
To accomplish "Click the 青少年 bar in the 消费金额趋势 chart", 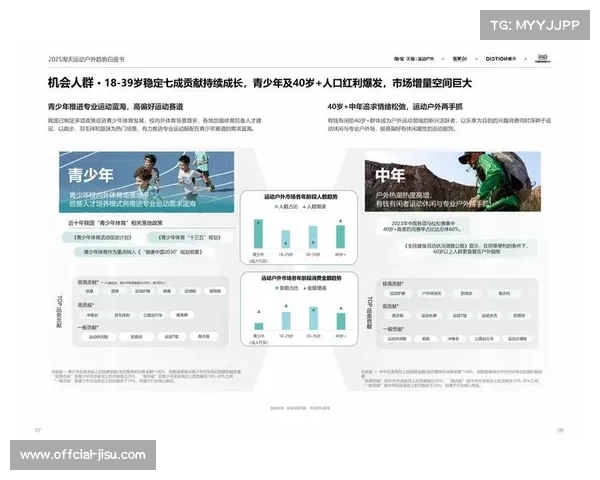I will point(259,326).
